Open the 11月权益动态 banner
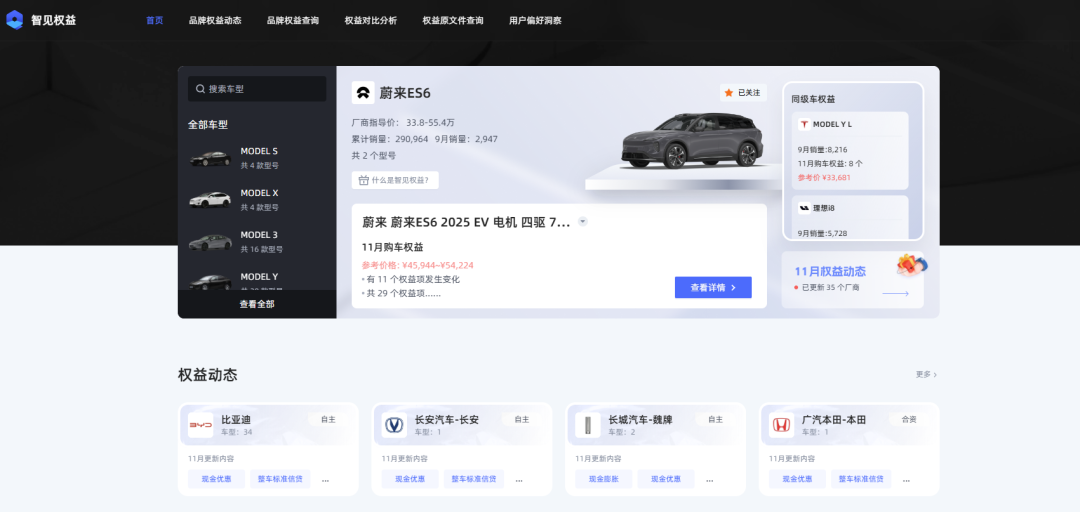 click(x=853, y=280)
